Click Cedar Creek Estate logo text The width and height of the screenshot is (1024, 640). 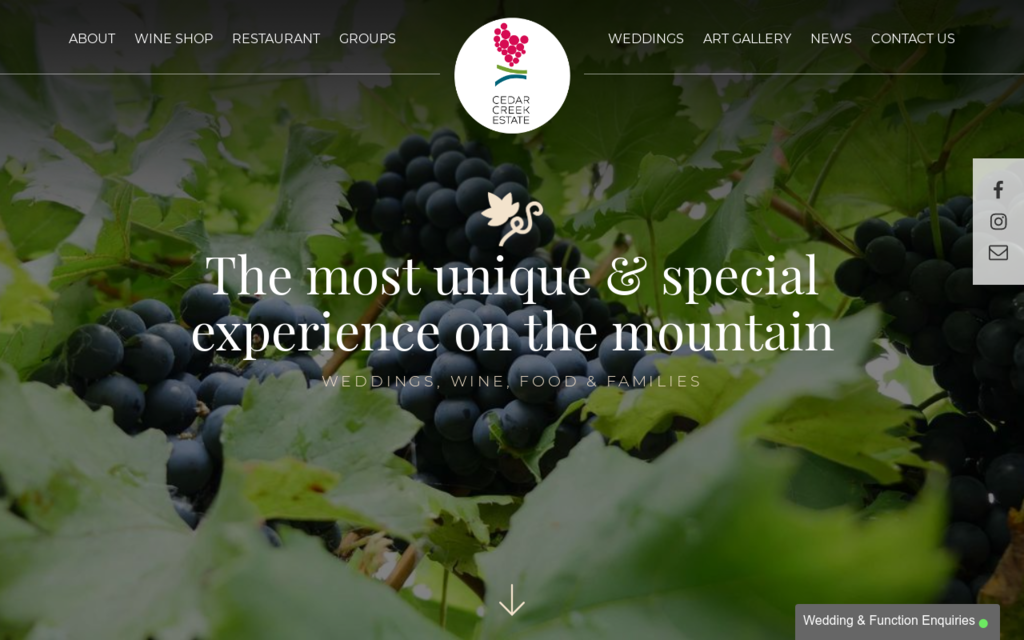coord(511,110)
